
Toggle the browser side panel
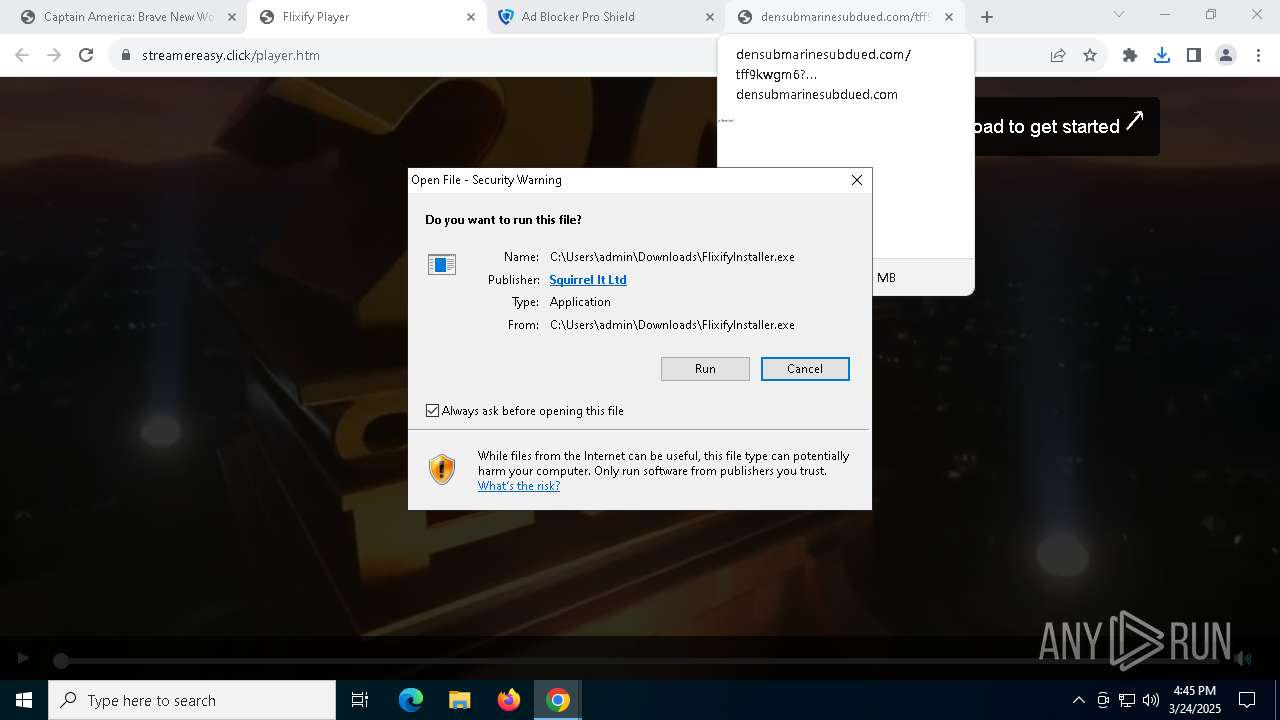tap(1194, 55)
